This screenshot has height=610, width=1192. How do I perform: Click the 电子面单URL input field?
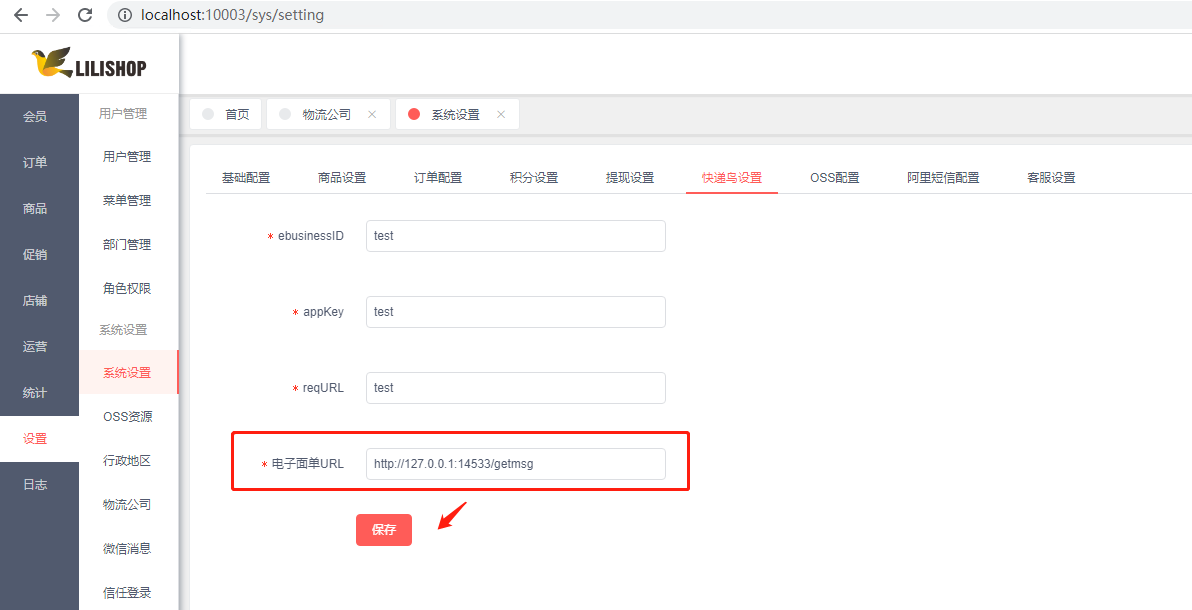click(515, 464)
